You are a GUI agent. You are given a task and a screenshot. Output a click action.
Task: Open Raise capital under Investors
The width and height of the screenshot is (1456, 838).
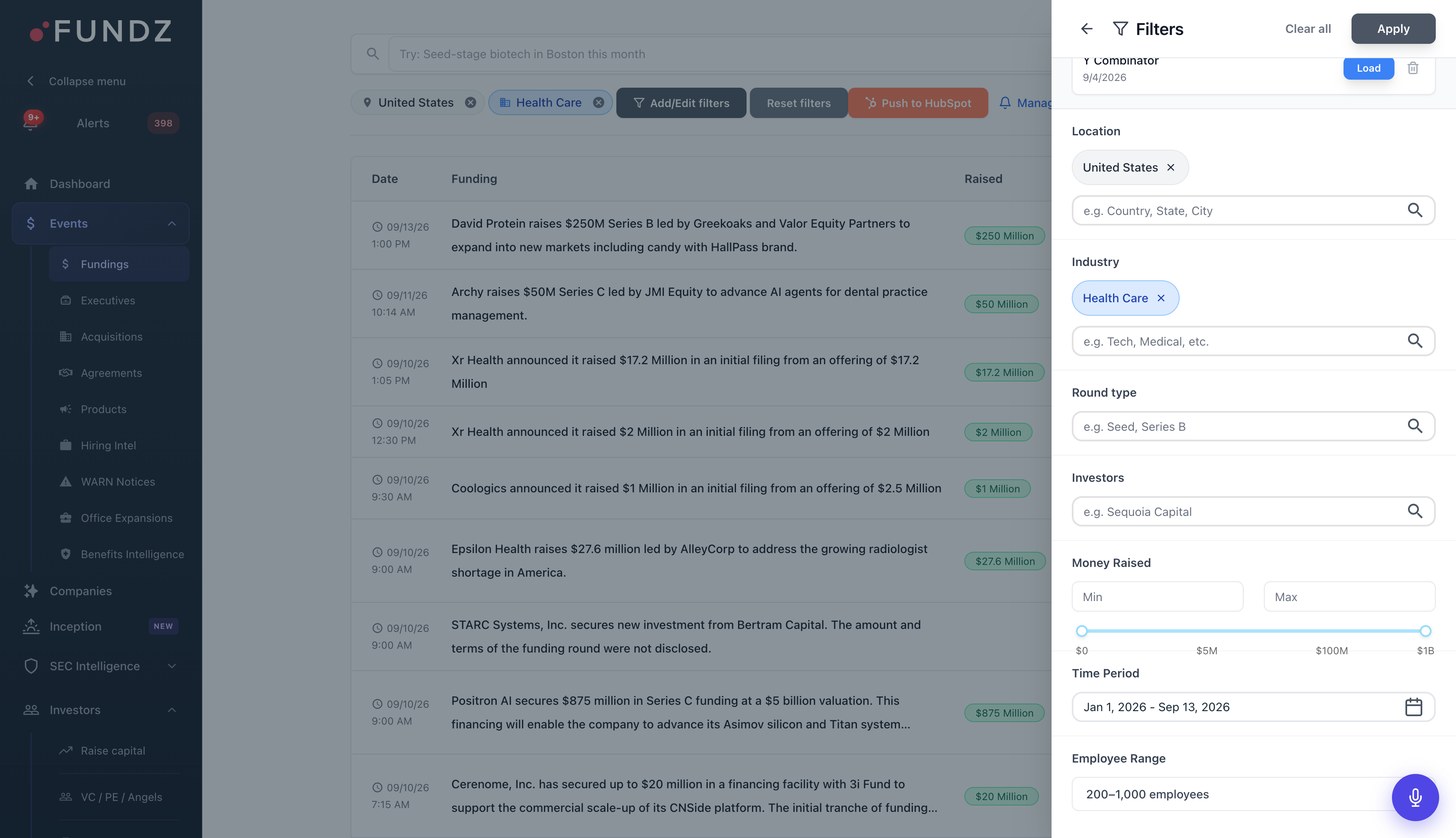pyautogui.click(x=112, y=751)
